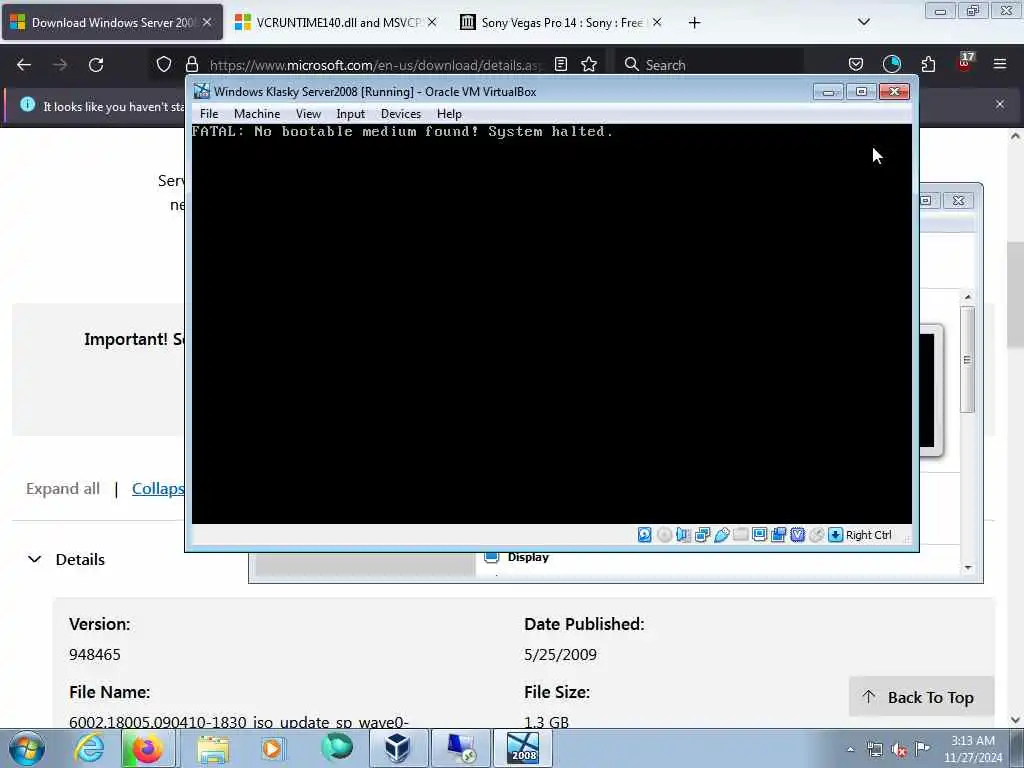Click the taskbar clock showing 3:13 AM

tap(973, 748)
